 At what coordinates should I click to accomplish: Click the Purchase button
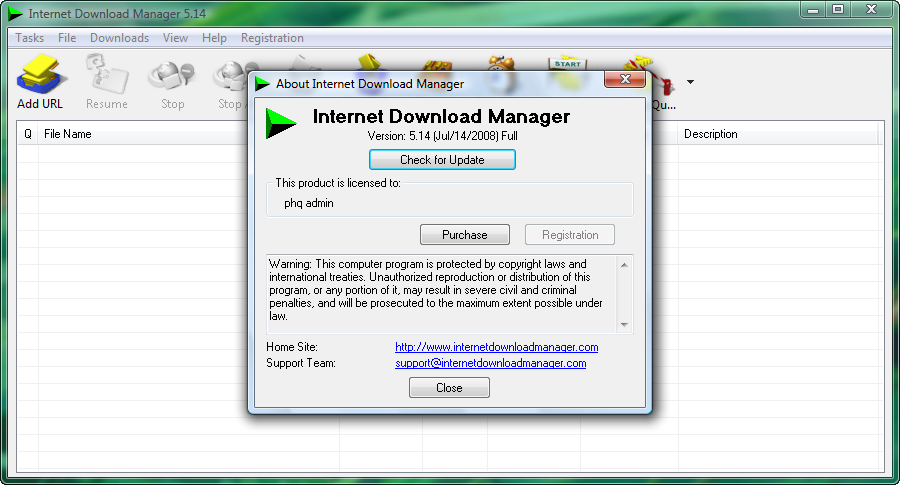[464, 235]
